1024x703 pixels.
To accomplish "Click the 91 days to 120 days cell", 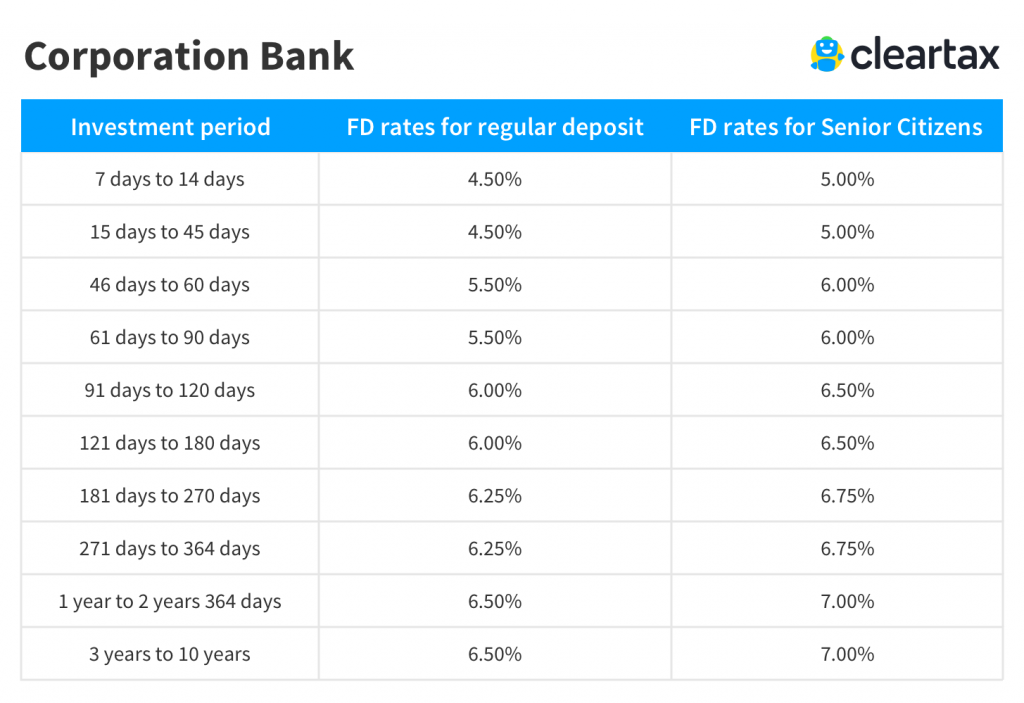I will [x=170, y=390].
